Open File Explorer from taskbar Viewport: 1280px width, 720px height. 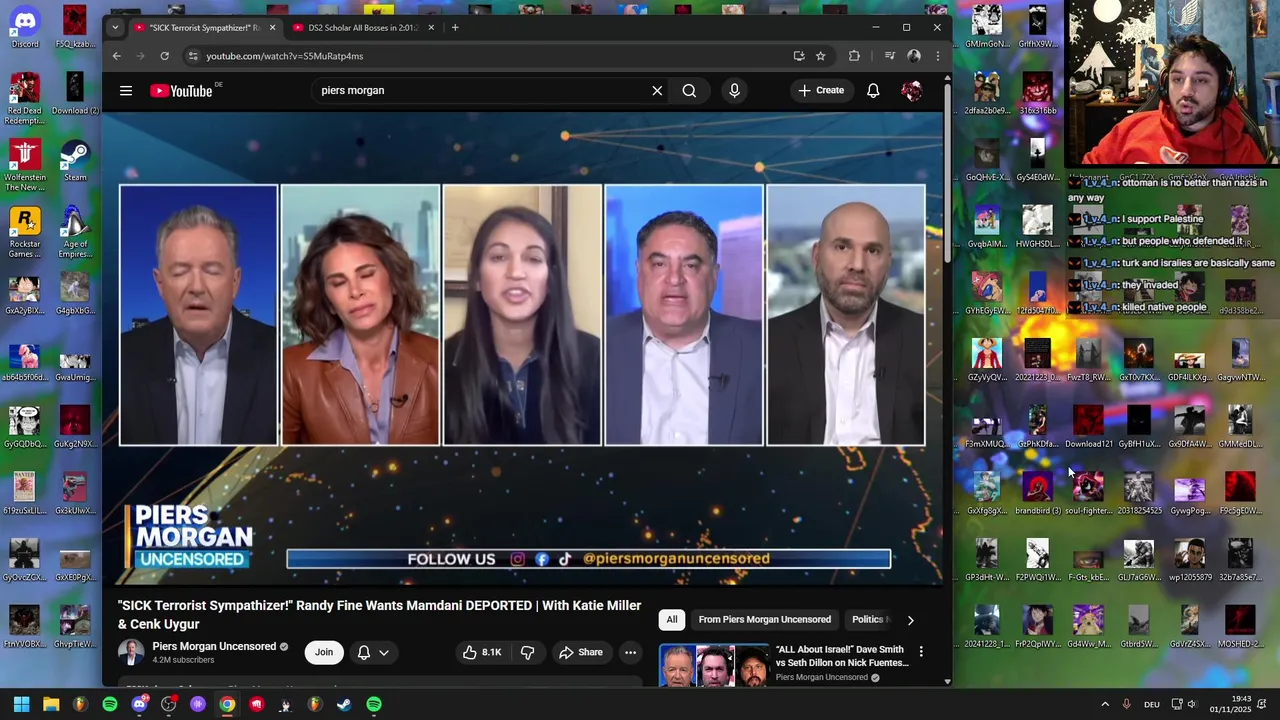pos(51,704)
